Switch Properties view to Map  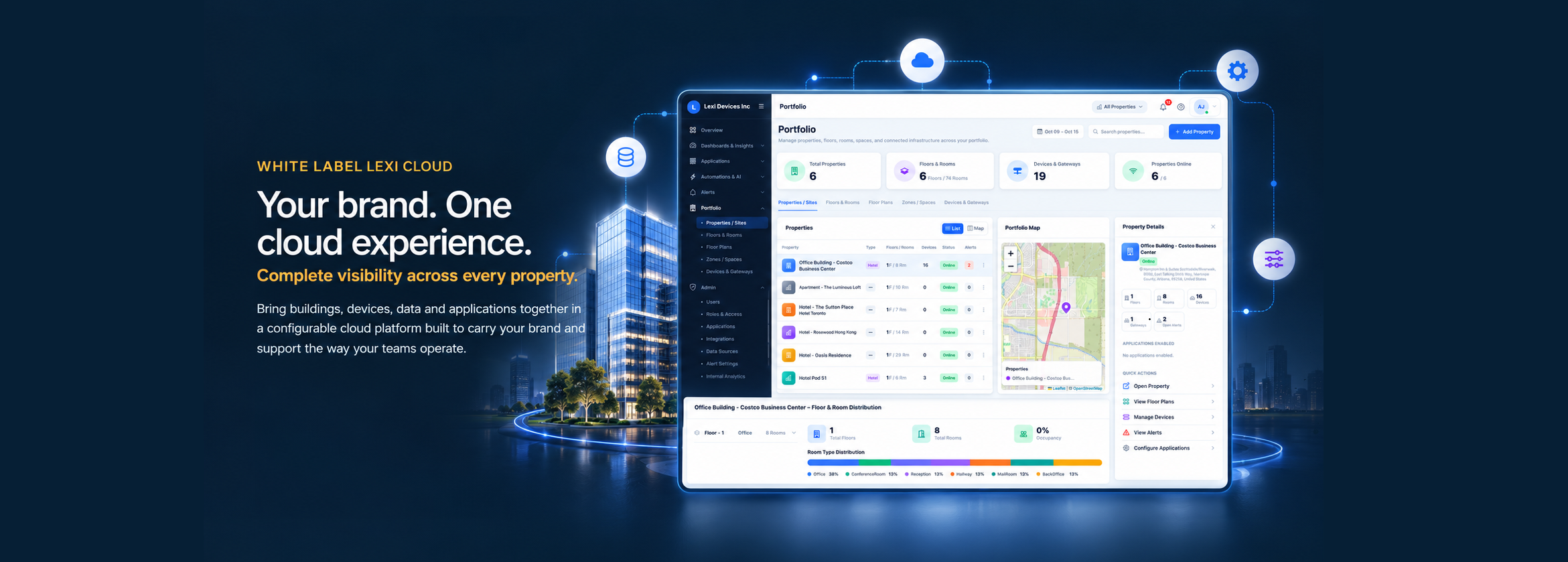coord(976,228)
